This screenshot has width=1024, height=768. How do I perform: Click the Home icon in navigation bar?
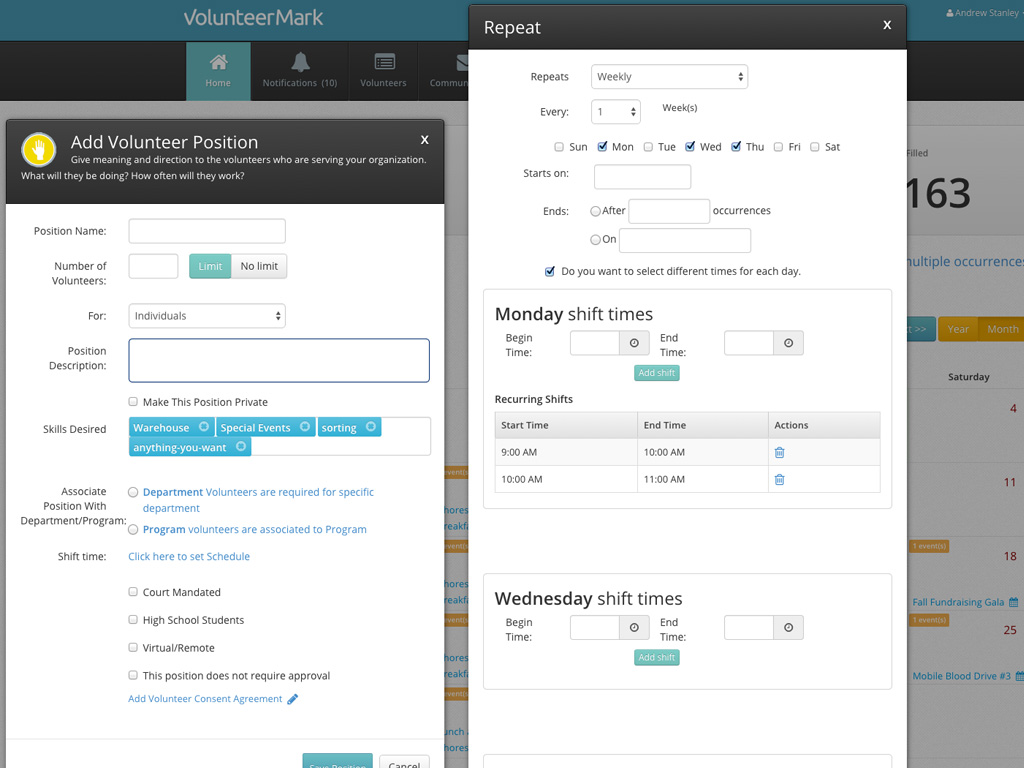[x=218, y=62]
